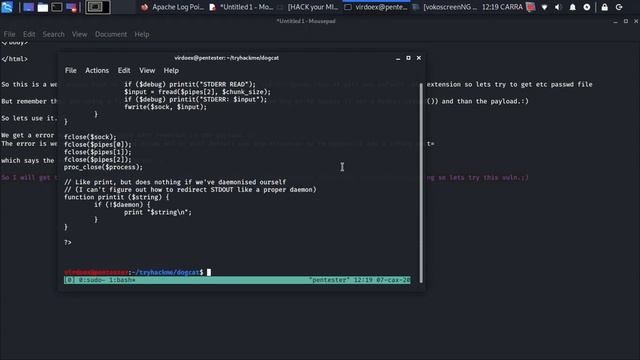Click 'fwrite($sock, $input);' line
Screen dimensions: 640x360
pyautogui.click(x=166, y=107)
